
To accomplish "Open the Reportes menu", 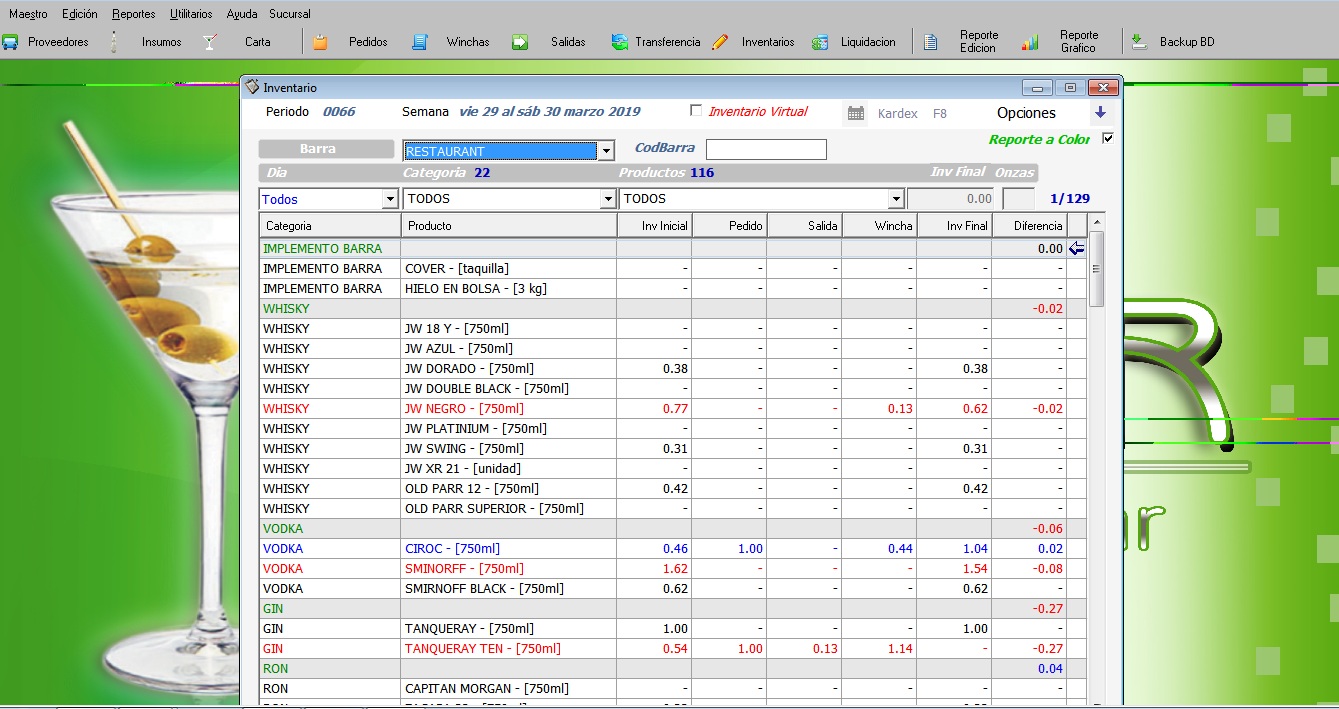I will 133,14.
